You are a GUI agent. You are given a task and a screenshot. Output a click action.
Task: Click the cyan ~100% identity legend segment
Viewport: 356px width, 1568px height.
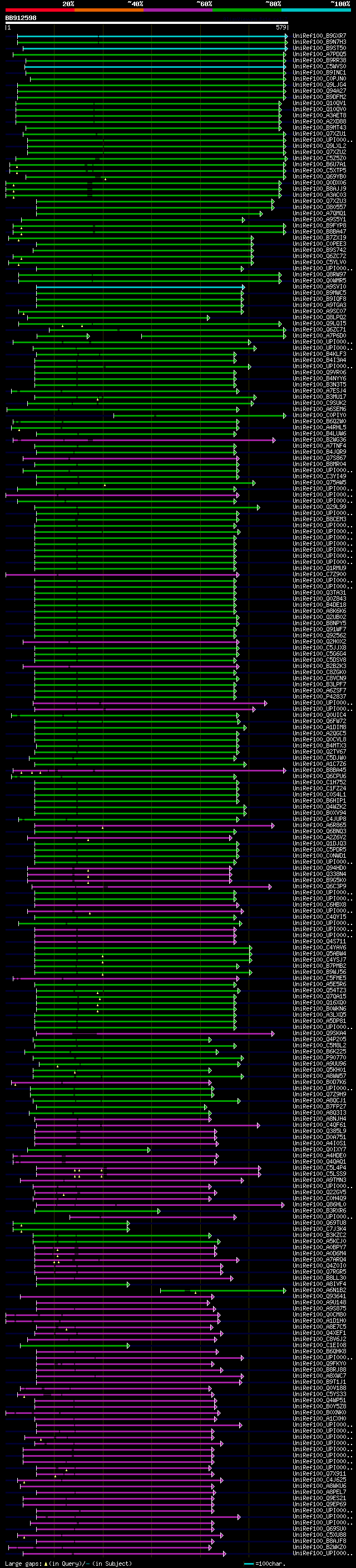tap(316, 11)
